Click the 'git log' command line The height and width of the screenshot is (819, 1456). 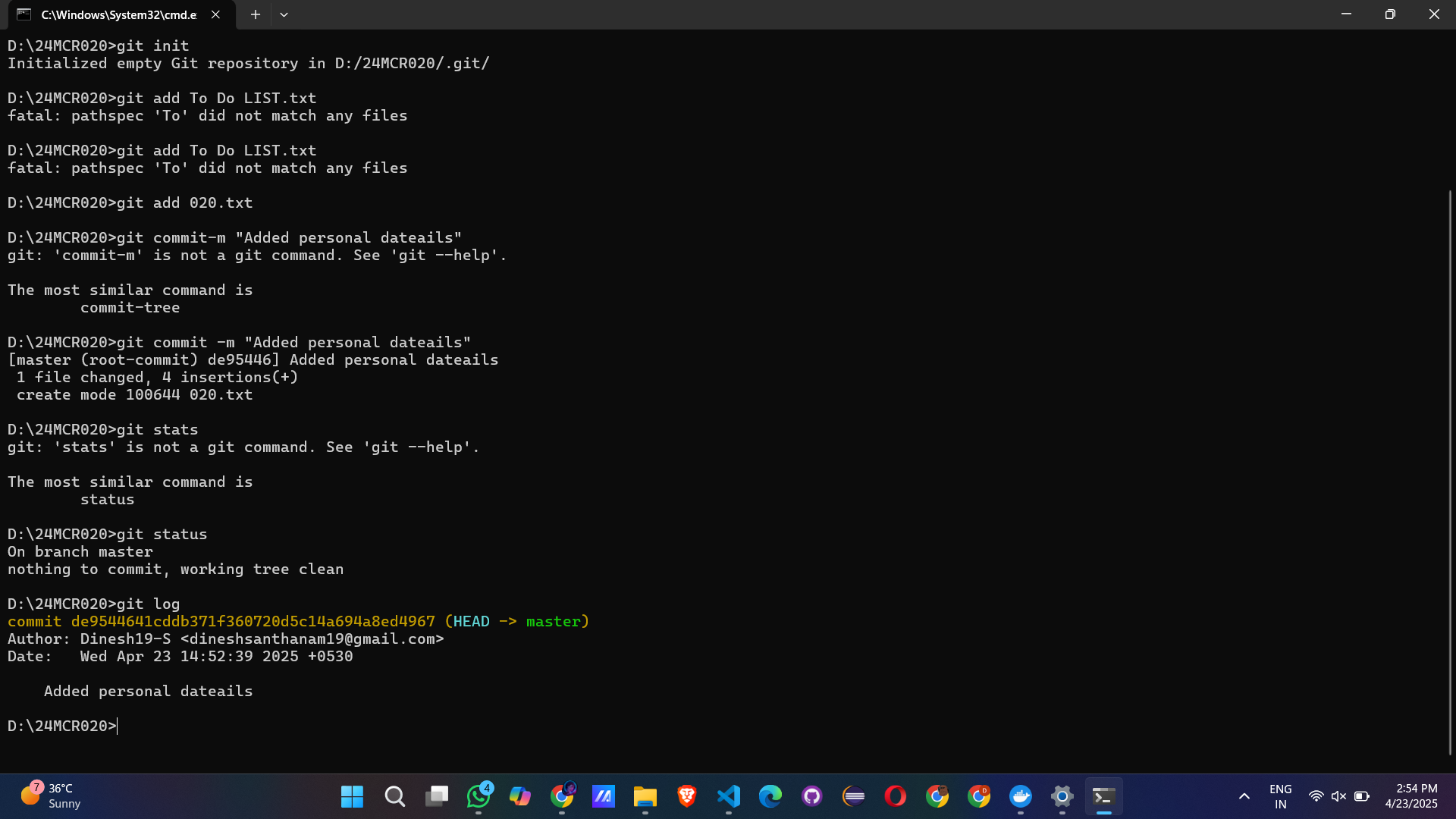pos(94,604)
